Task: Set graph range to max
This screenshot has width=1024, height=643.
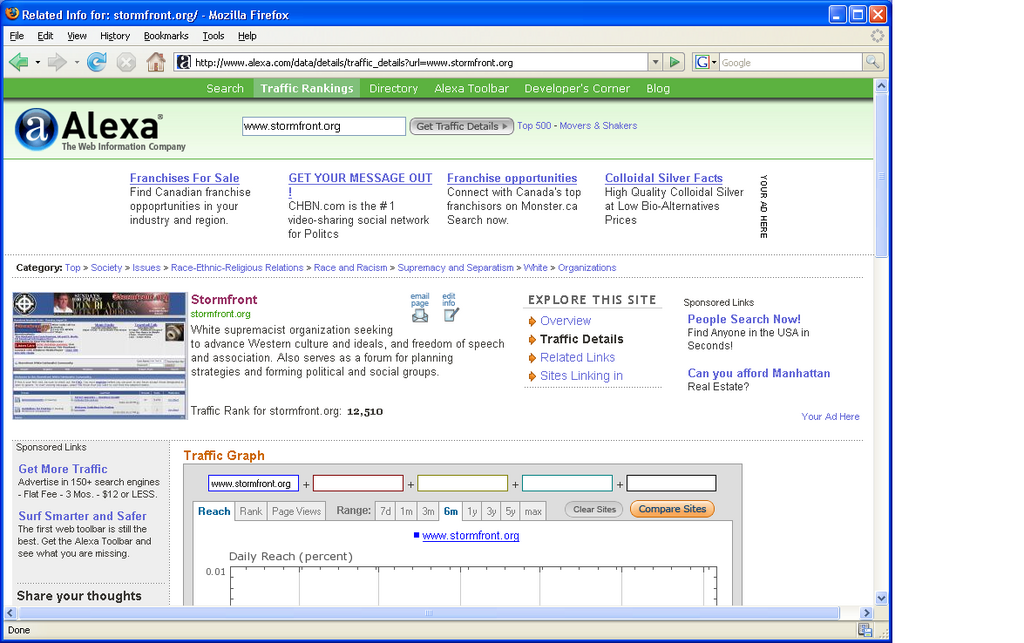Action: click(x=533, y=511)
